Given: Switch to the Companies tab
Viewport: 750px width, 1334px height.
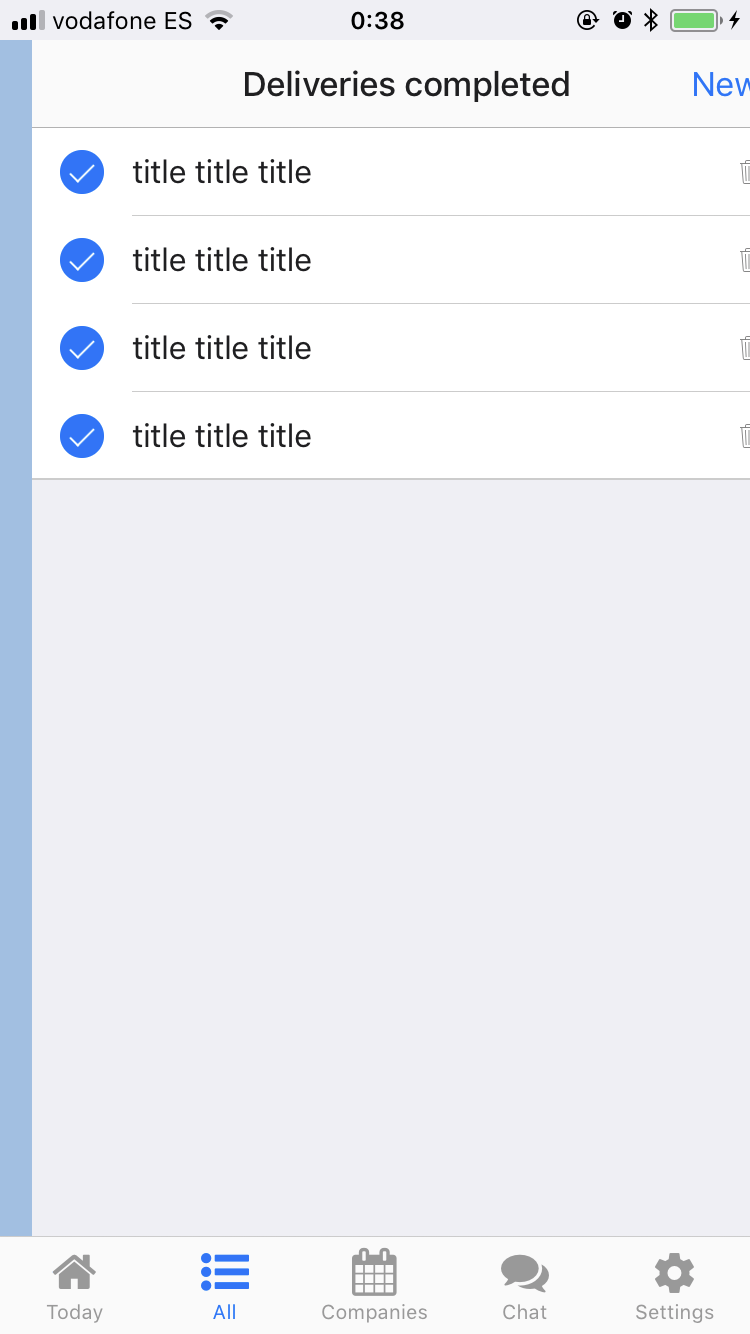Looking at the screenshot, I should point(374,1285).
